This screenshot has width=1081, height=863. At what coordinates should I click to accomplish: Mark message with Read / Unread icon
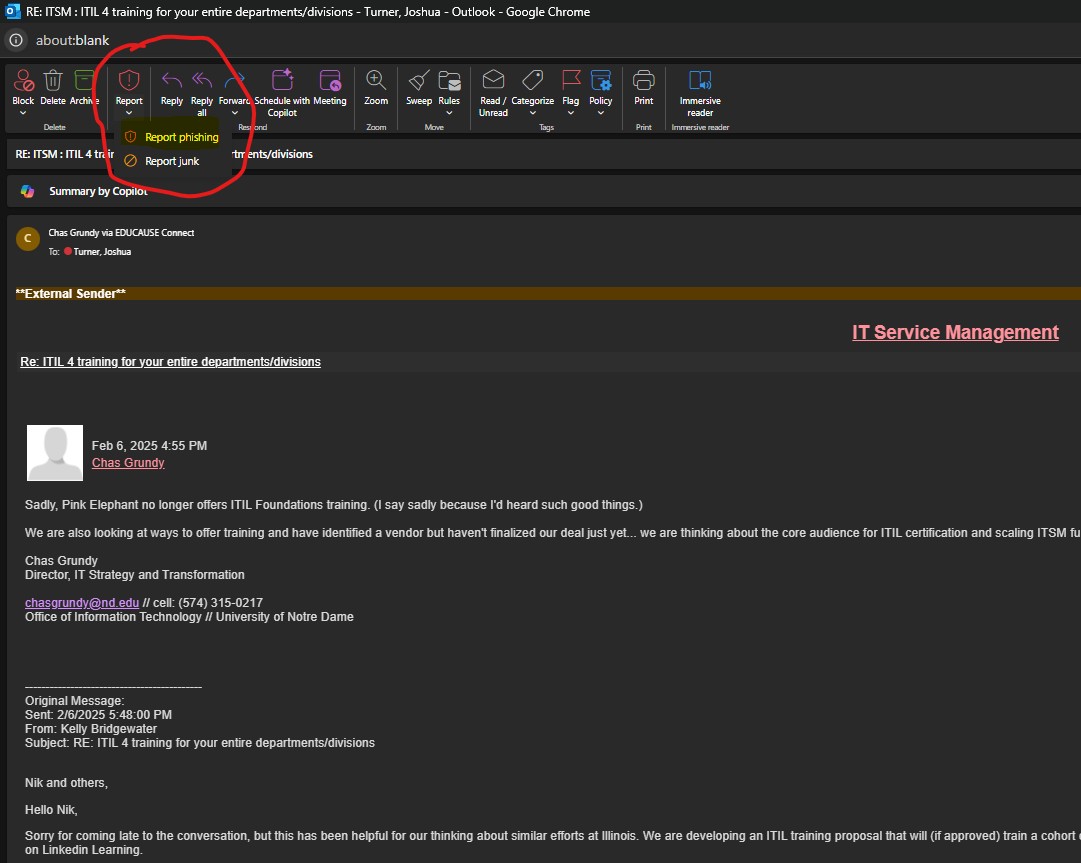tap(493, 81)
